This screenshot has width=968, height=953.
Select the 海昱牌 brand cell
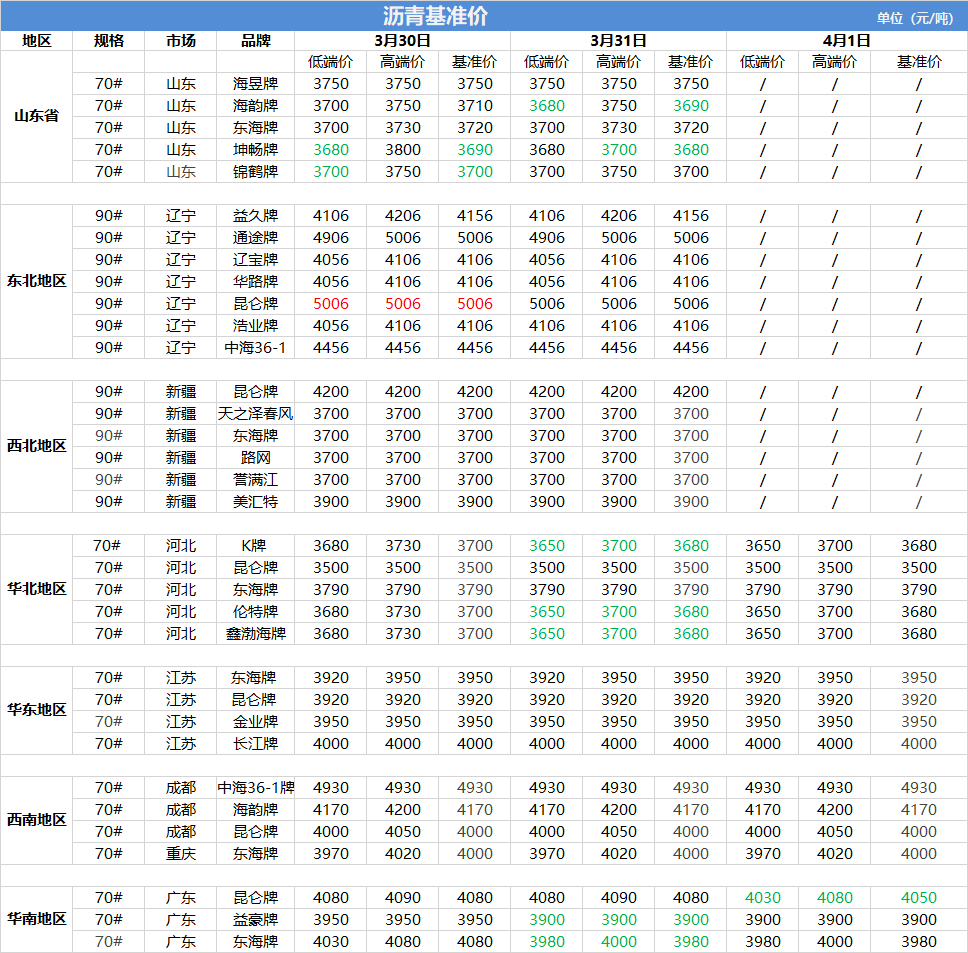pyautogui.click(x=256, y=84)
